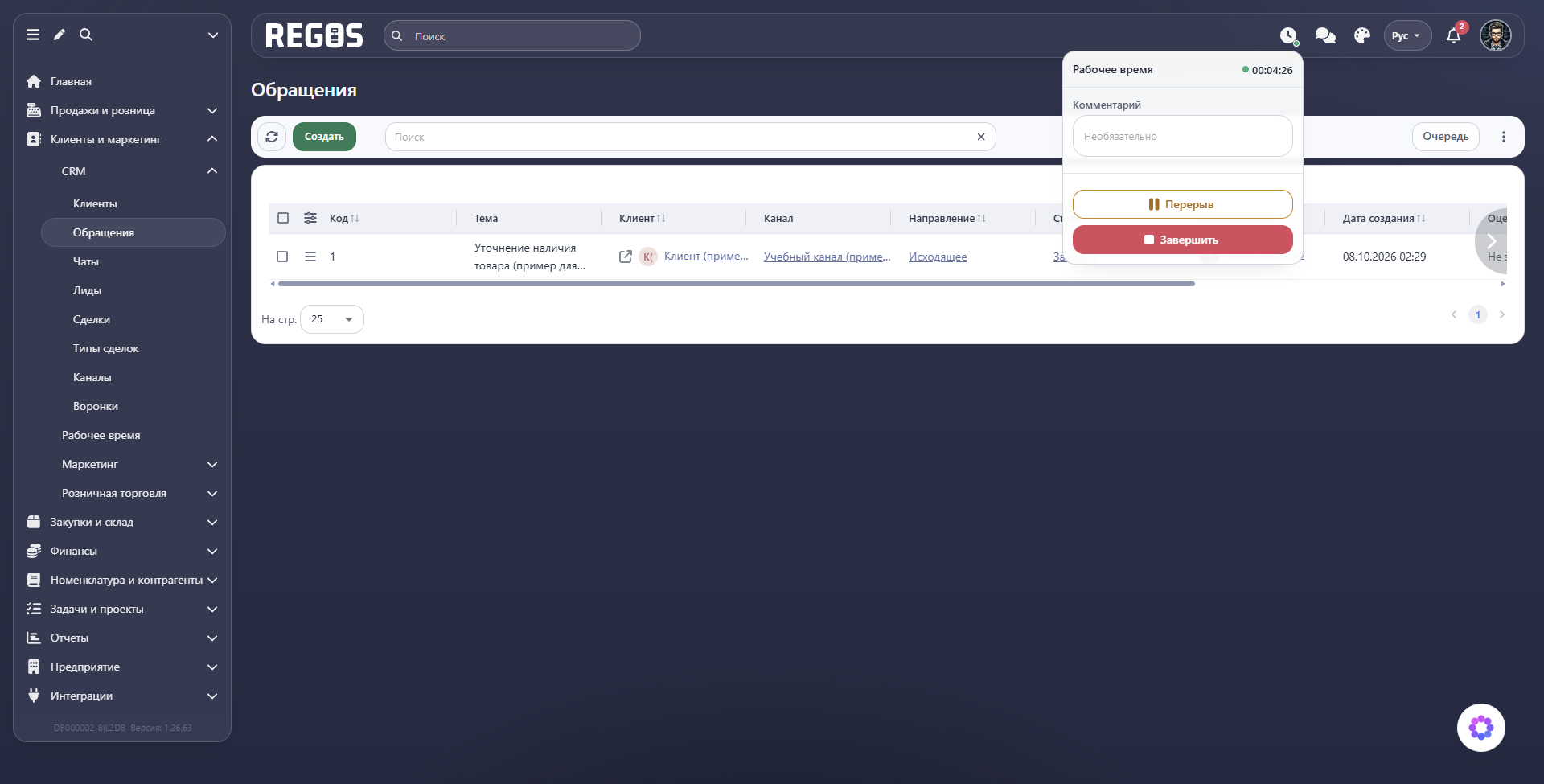Open the three-dot more options menu
This screenshot has height=784, width=1544.
(1504, 137)
